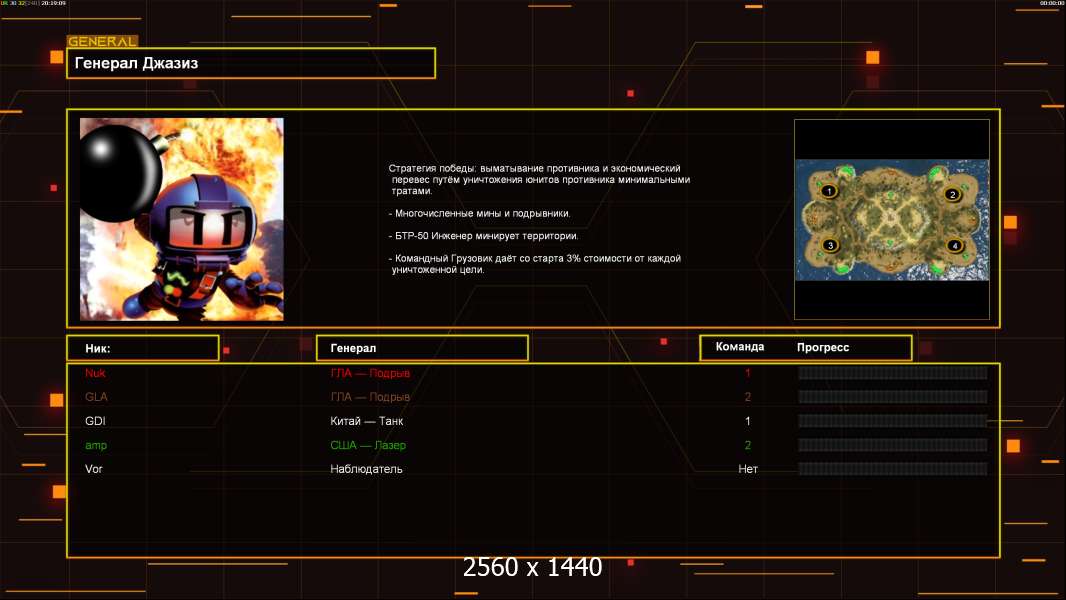The width and height of the screenshot is (1066, 600).
Task: Click team number 1 in GDI's row
Action: coord(748,421)
